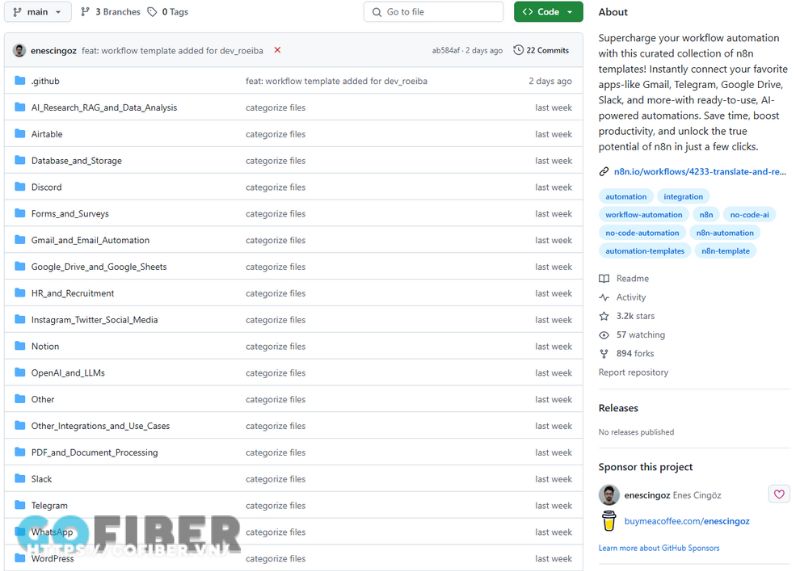Click the eye icon beside 57 watching

(x=604, y=335)
